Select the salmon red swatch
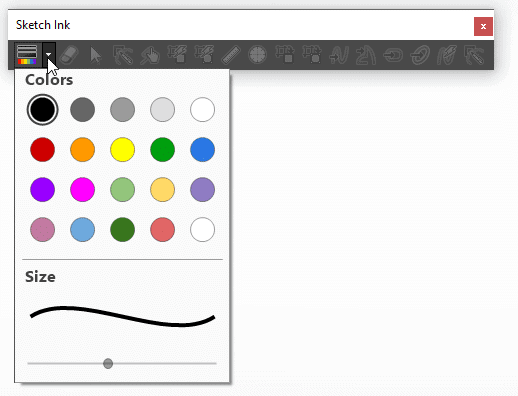Image resolution: width=518 pixels, height=396 pixels. tap(162, 230)
